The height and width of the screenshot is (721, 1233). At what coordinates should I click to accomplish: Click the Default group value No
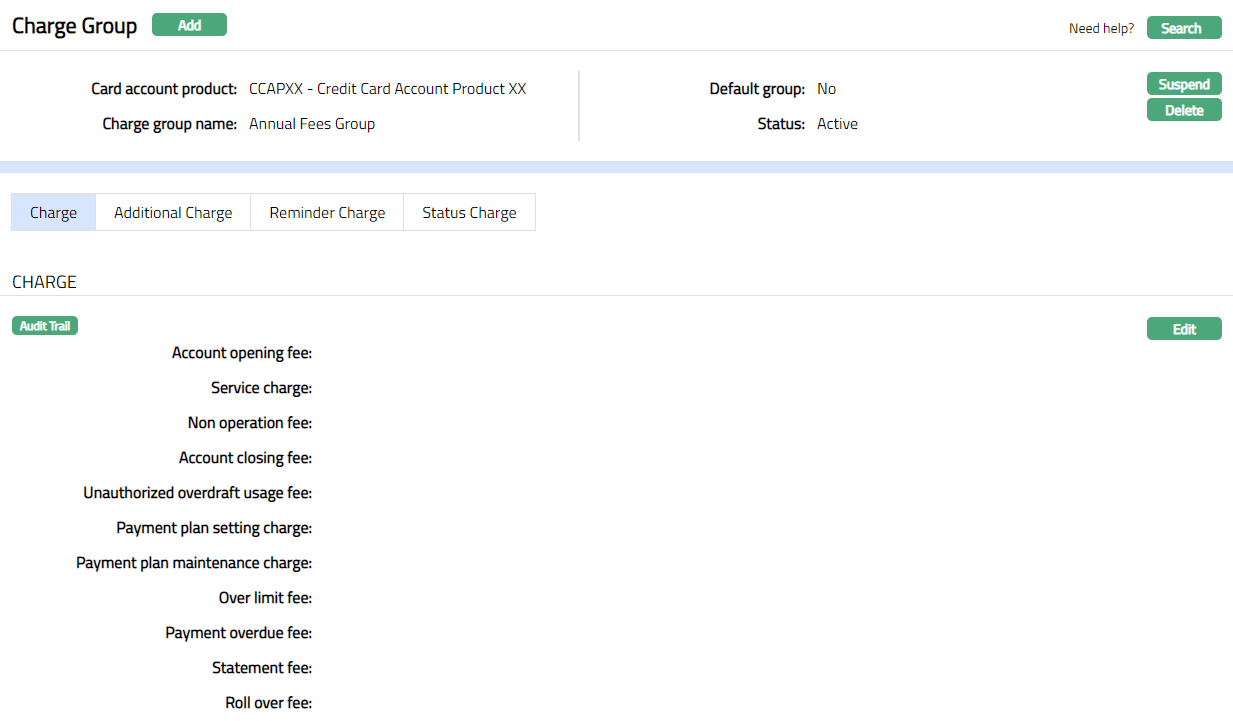point(826,89)
